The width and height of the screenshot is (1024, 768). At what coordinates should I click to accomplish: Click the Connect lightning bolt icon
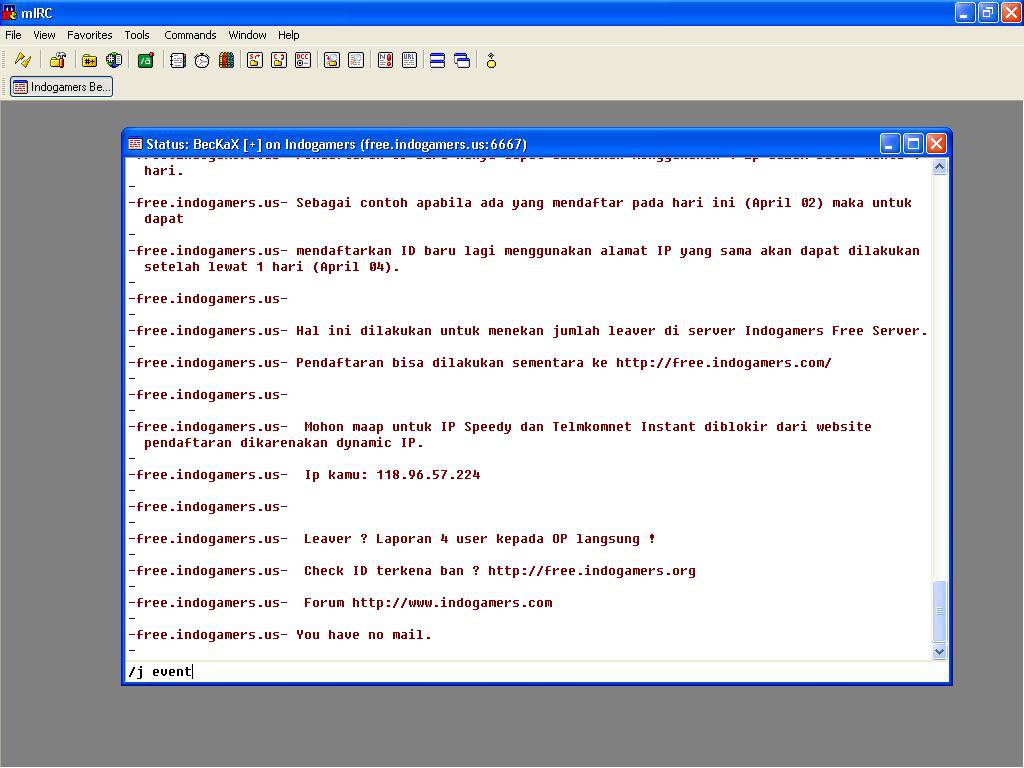[x=23, y=61]
